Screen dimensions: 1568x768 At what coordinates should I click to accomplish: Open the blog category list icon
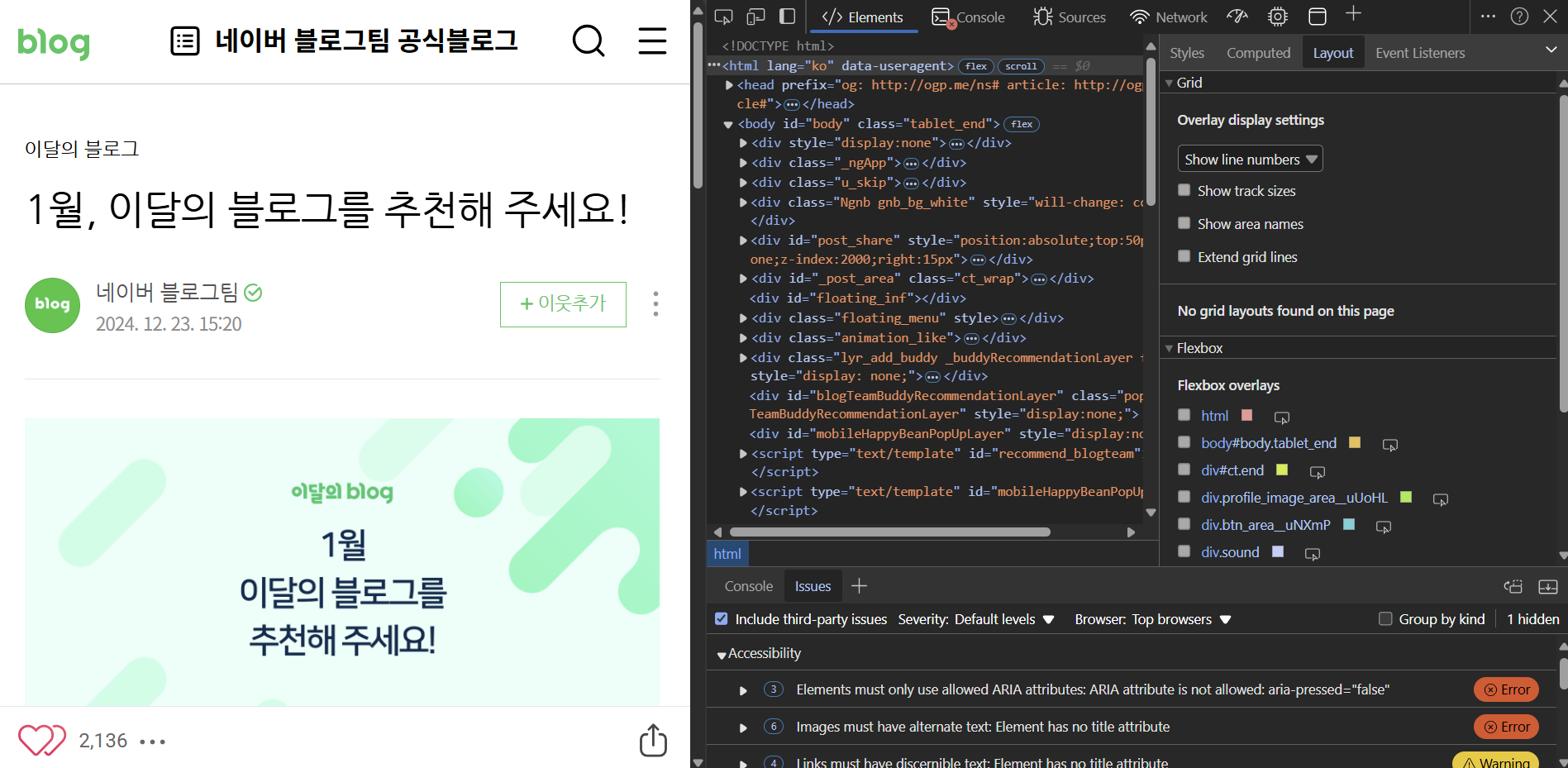[x=185, y=41]
